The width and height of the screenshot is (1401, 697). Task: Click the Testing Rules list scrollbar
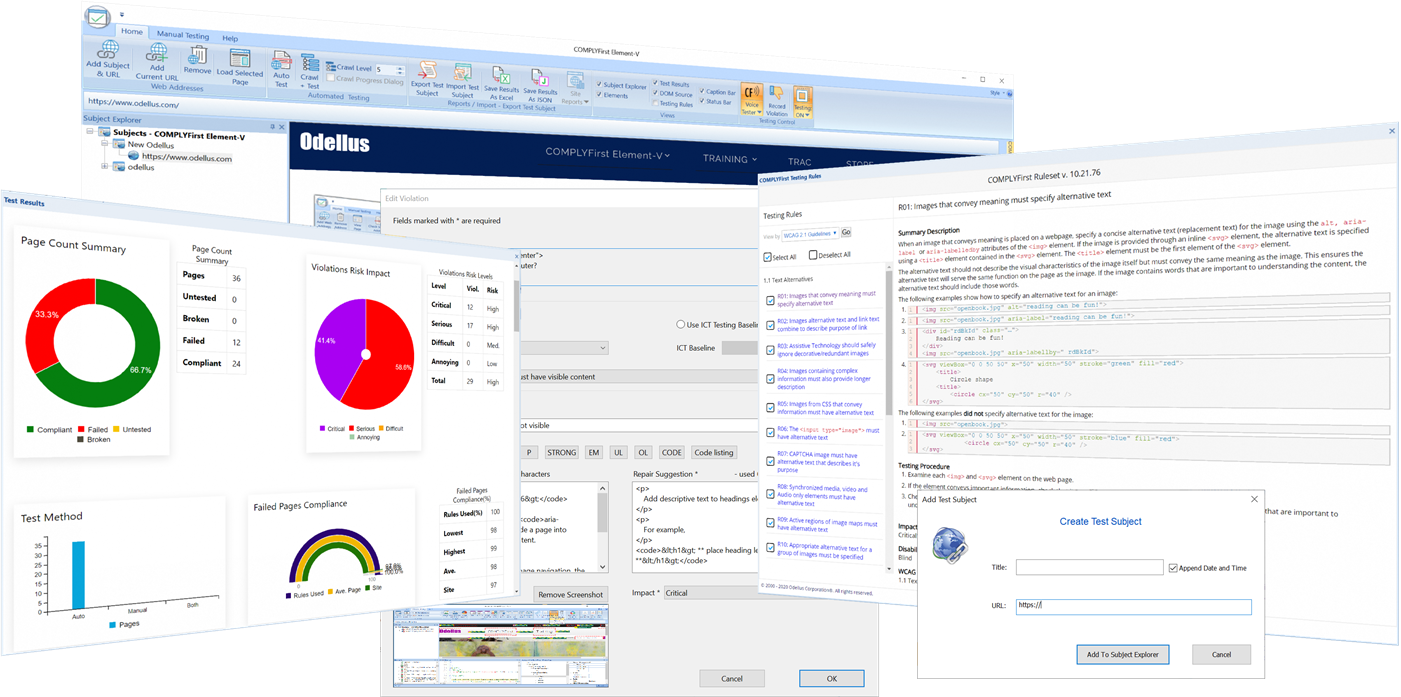[888, 420]
